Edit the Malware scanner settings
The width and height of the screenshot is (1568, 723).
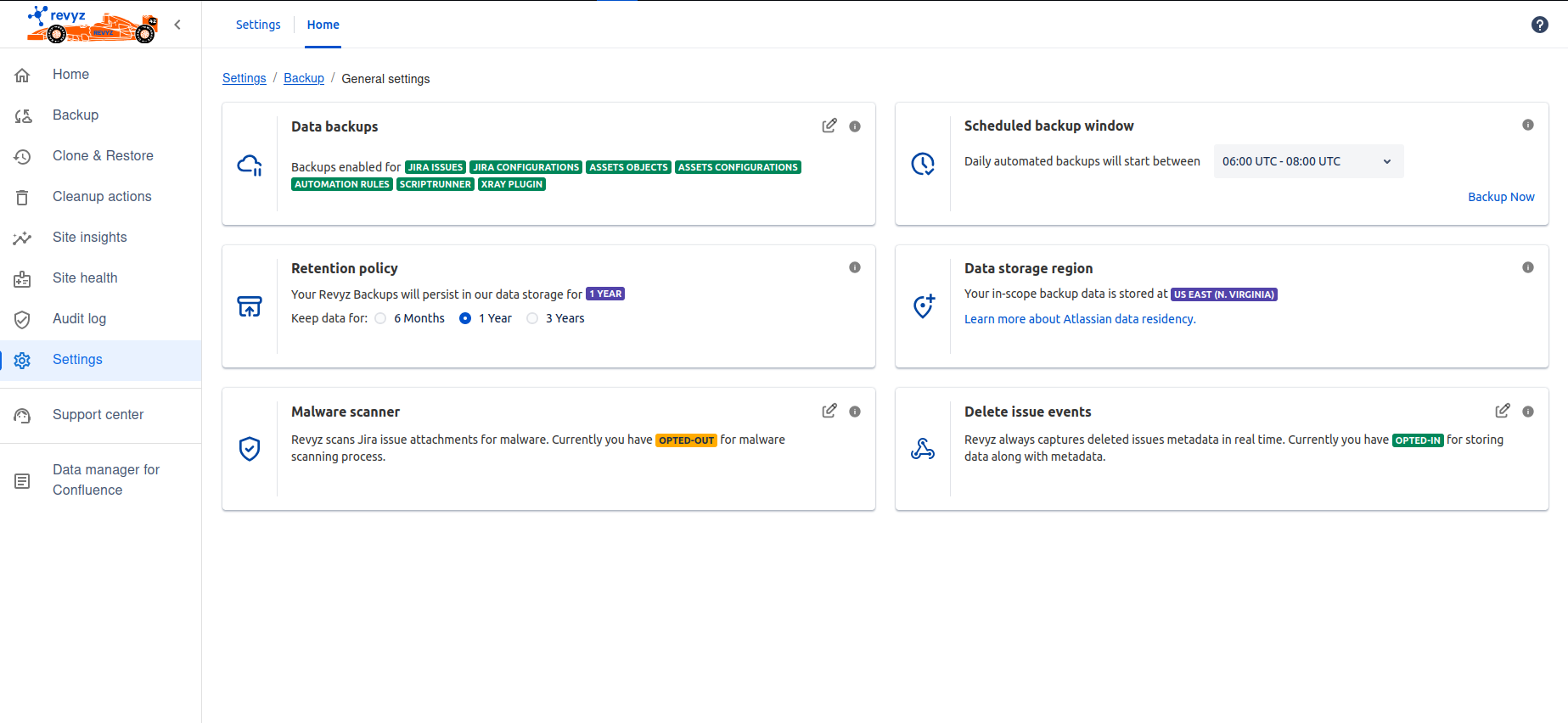[829, 411]
